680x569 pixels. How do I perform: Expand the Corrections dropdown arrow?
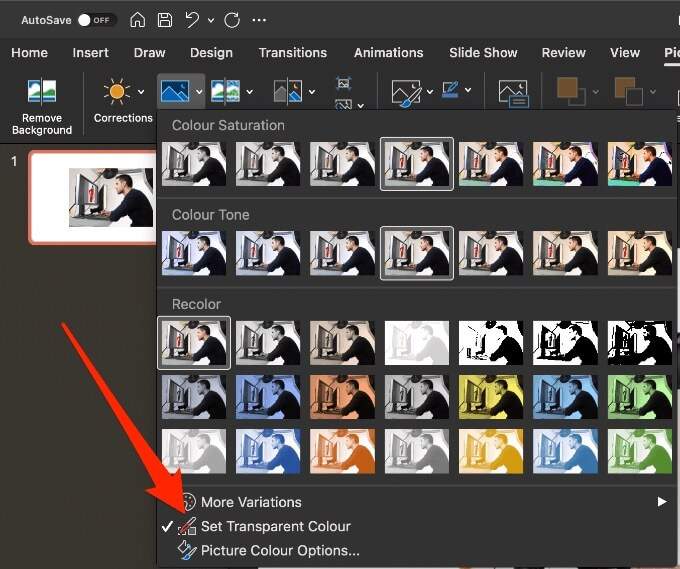(141, 92)
